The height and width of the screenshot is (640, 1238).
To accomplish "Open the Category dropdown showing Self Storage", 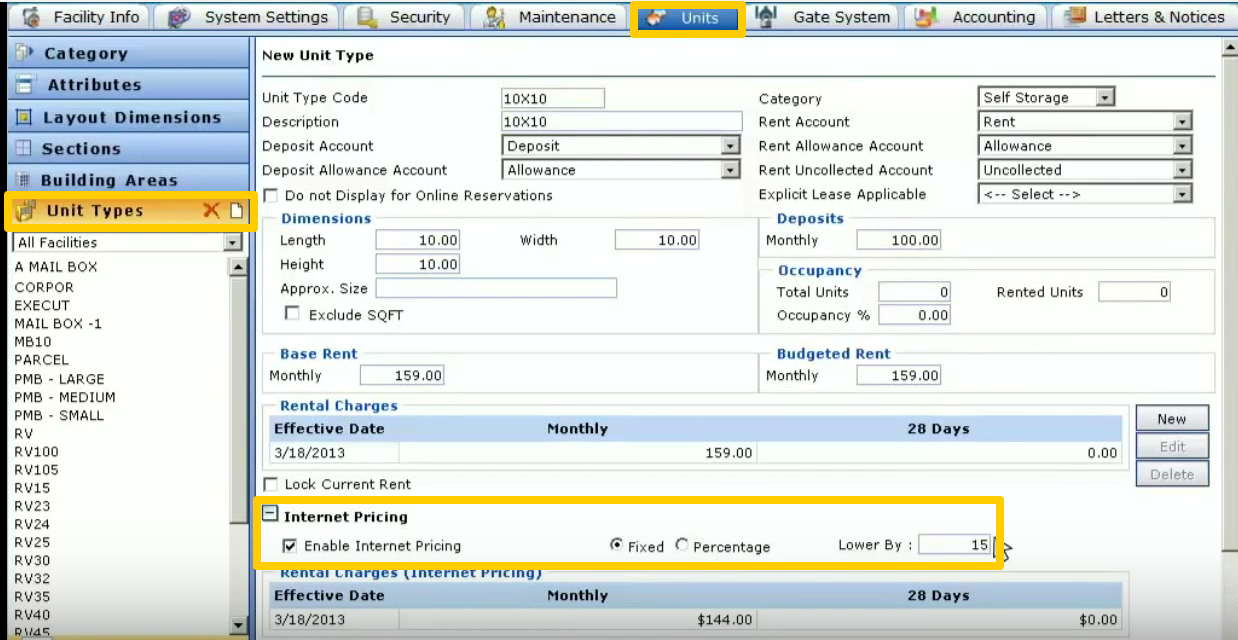I will (x=1104, y=97).
